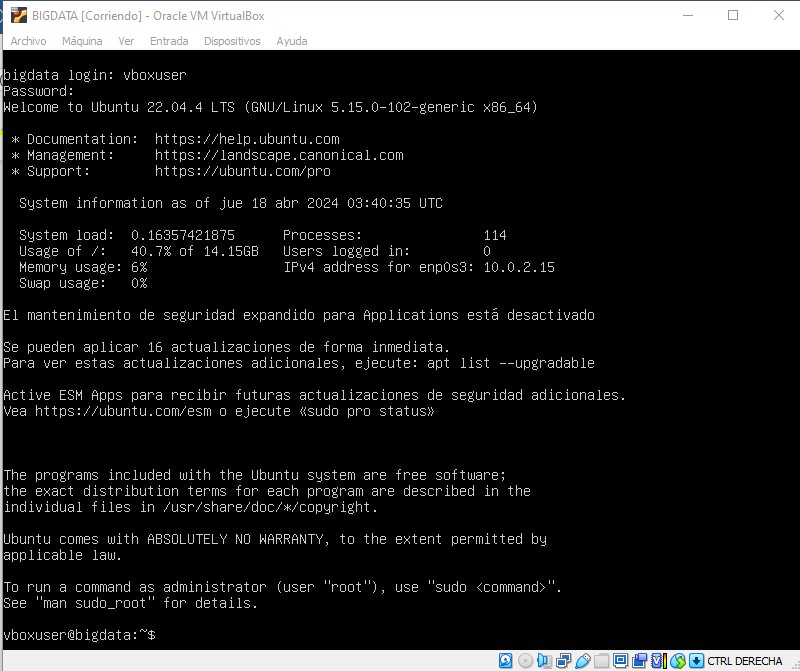
Task: Open the Entrada menu
Action: click(169, 41)
